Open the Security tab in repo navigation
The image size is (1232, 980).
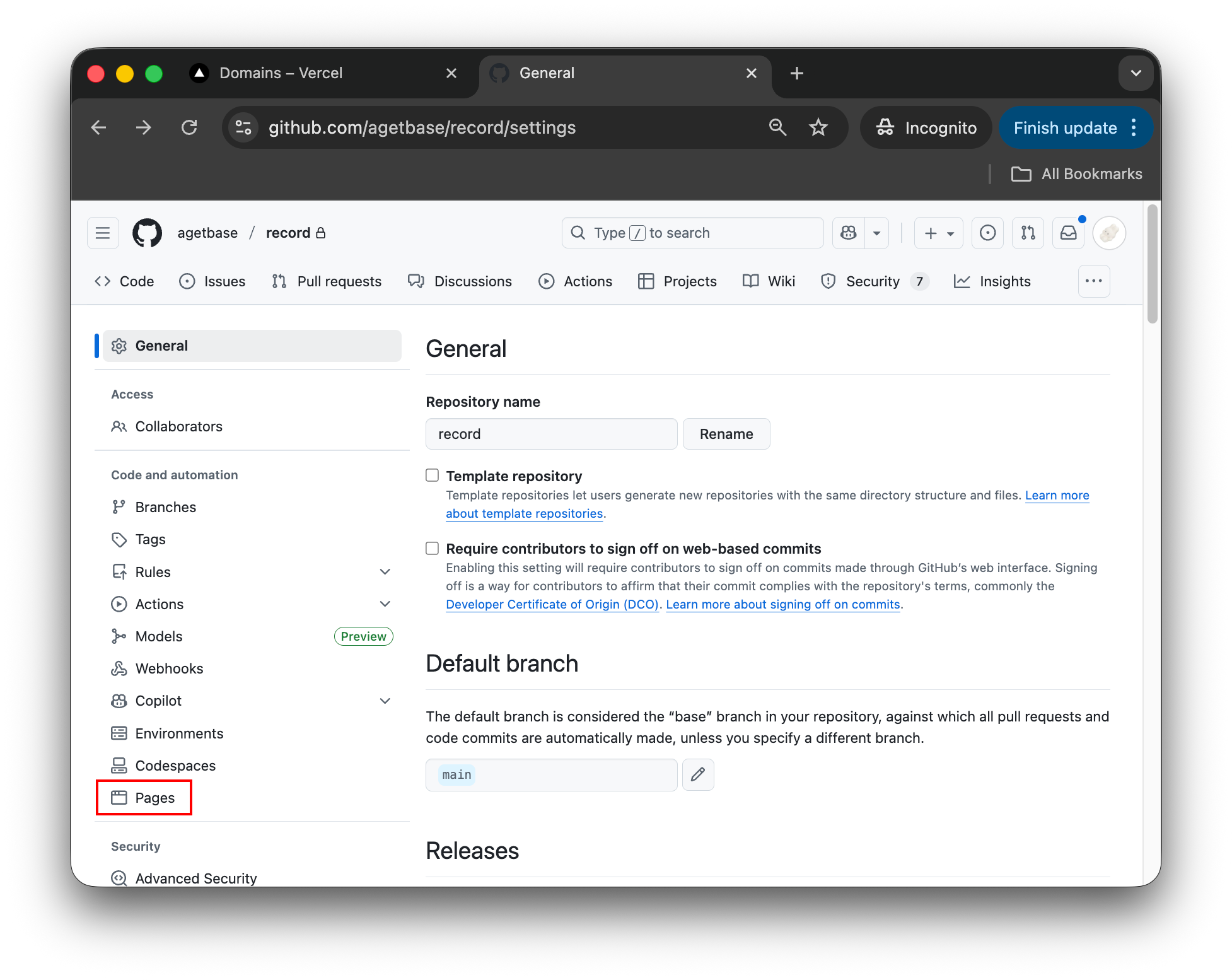(872, 281)
